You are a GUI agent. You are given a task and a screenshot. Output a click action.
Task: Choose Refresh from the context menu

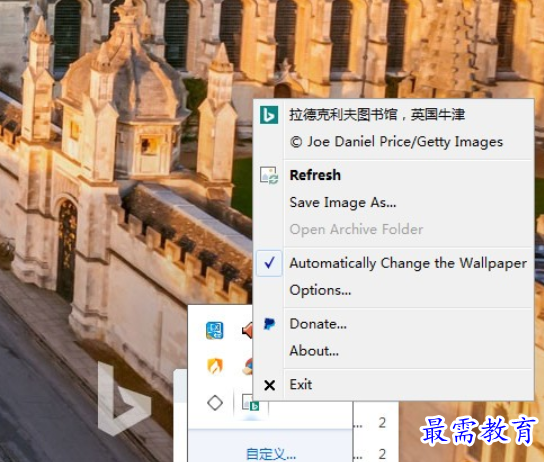pyautogui.click(x=315, y=175)
